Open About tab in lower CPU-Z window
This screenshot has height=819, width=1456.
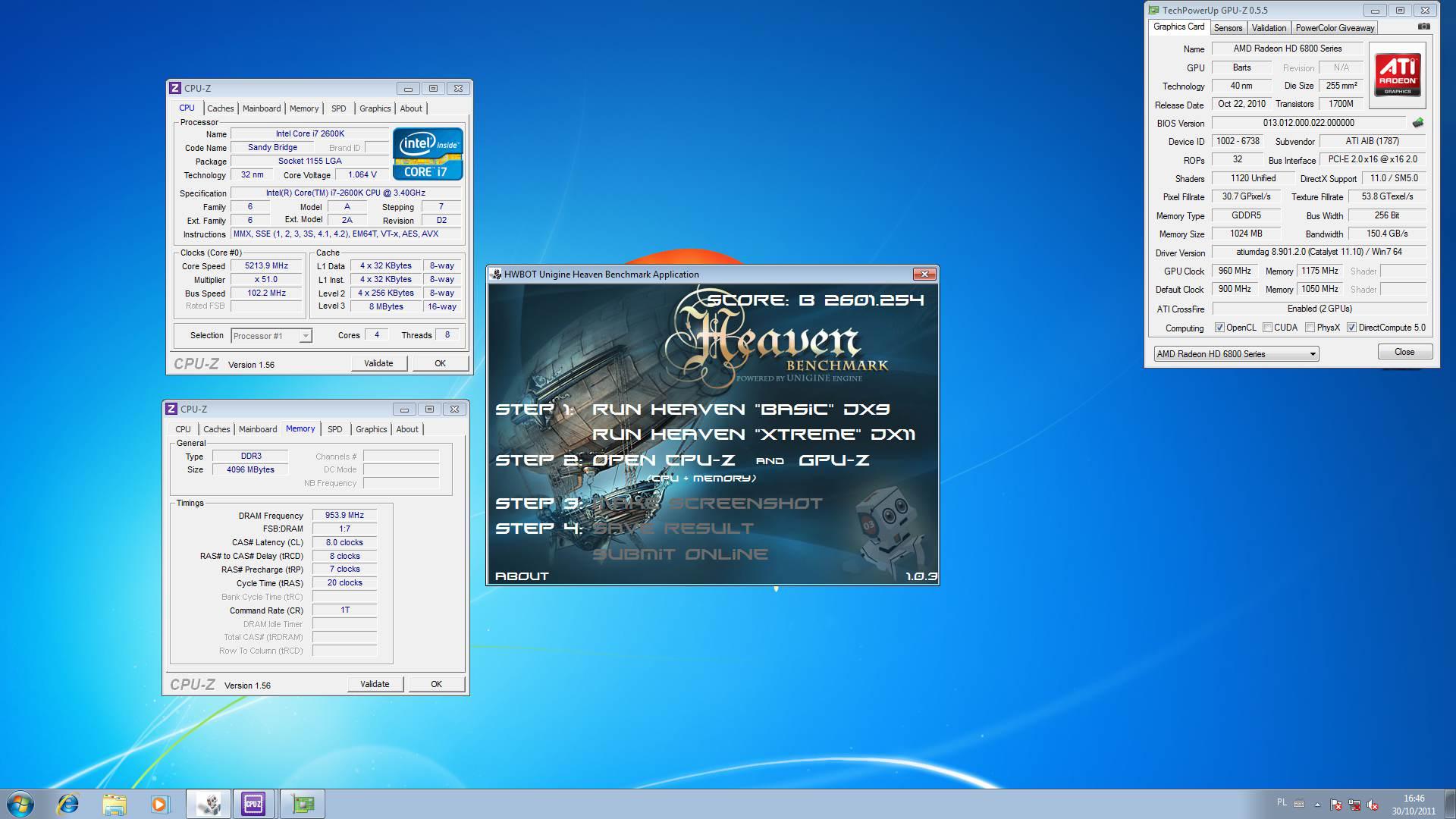[407, 429]
